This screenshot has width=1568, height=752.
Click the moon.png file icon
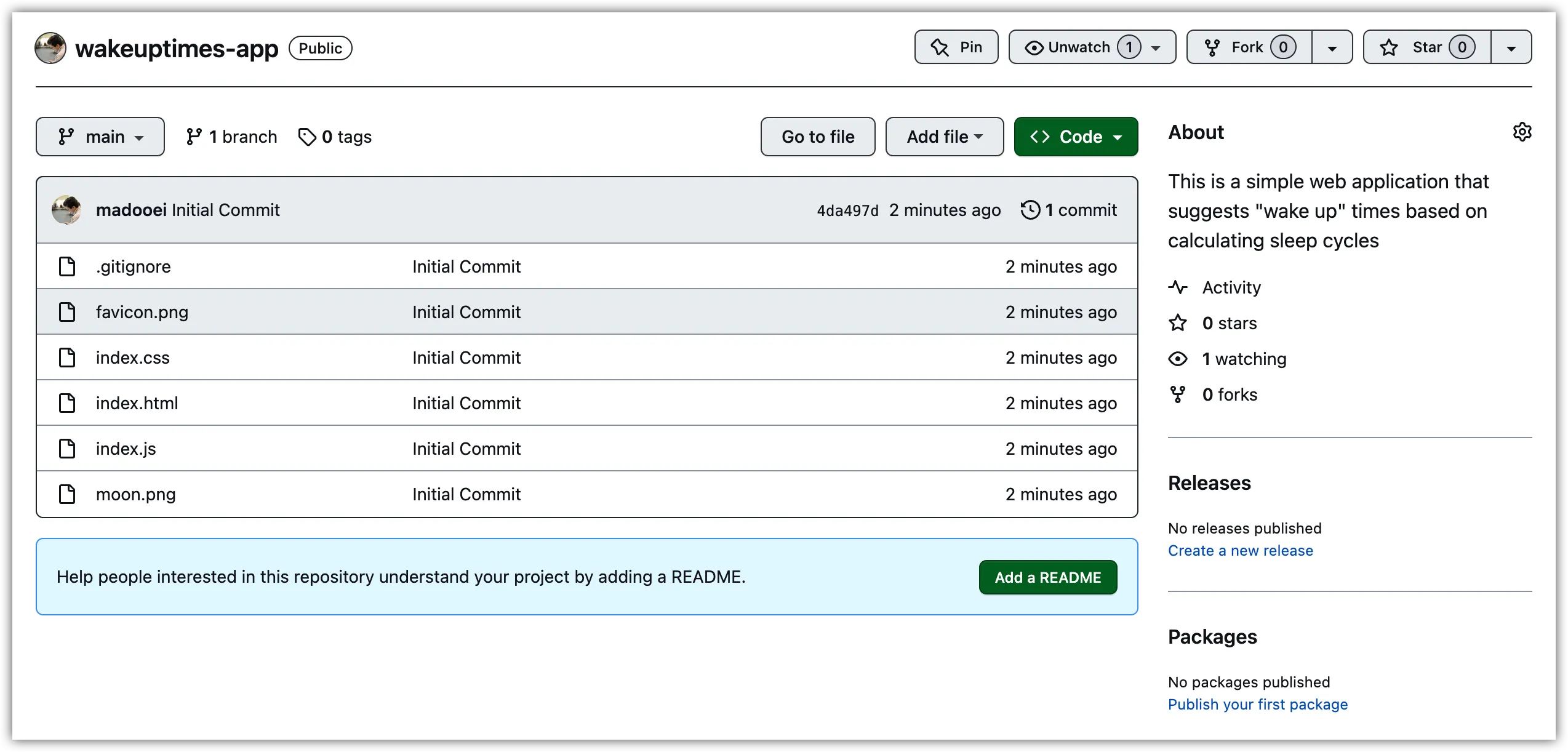click(x=67, y=494)
